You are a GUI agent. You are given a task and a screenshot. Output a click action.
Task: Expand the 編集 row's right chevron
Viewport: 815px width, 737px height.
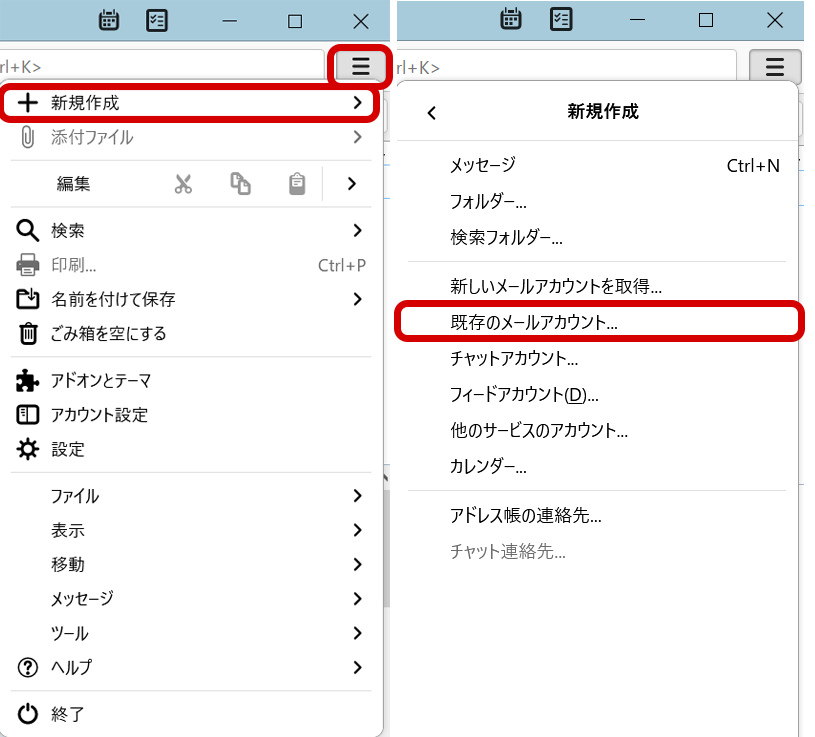[x=352, y=184]
